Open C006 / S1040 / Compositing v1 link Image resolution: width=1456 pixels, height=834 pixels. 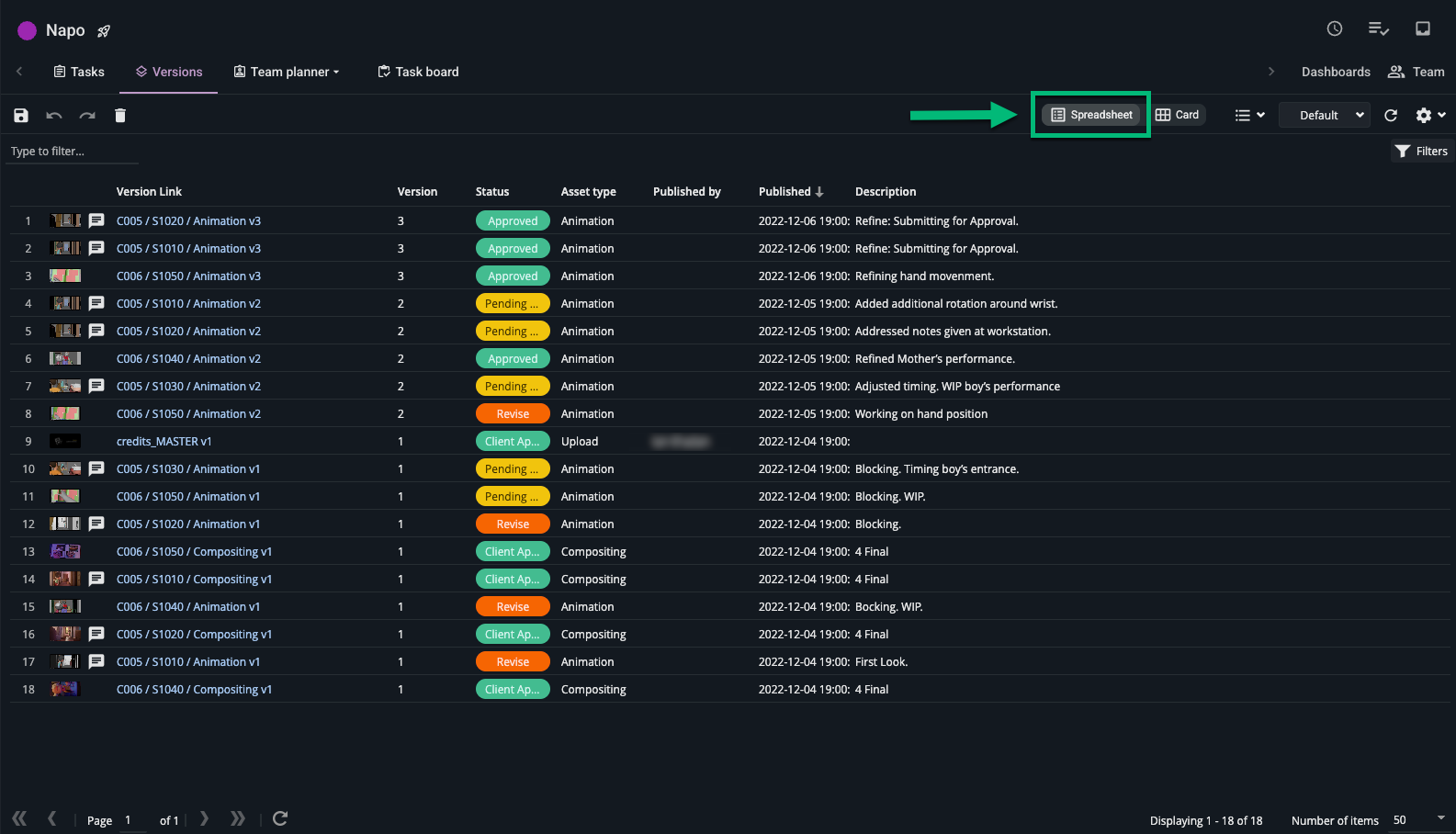point(194,689)
